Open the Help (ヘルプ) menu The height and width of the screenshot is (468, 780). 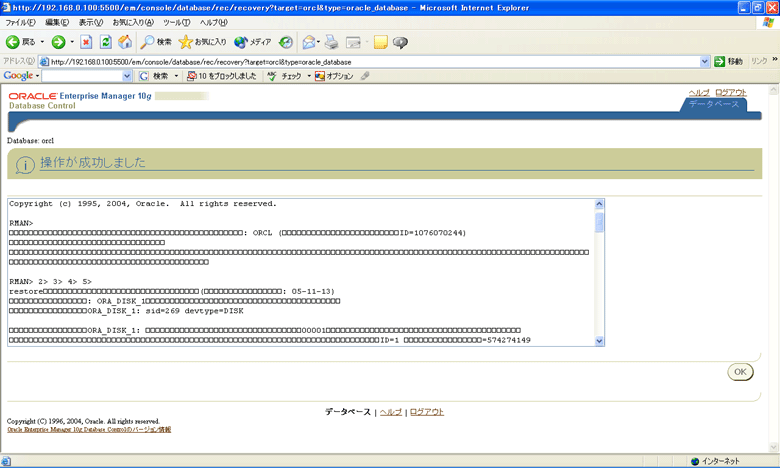(213, 22)
